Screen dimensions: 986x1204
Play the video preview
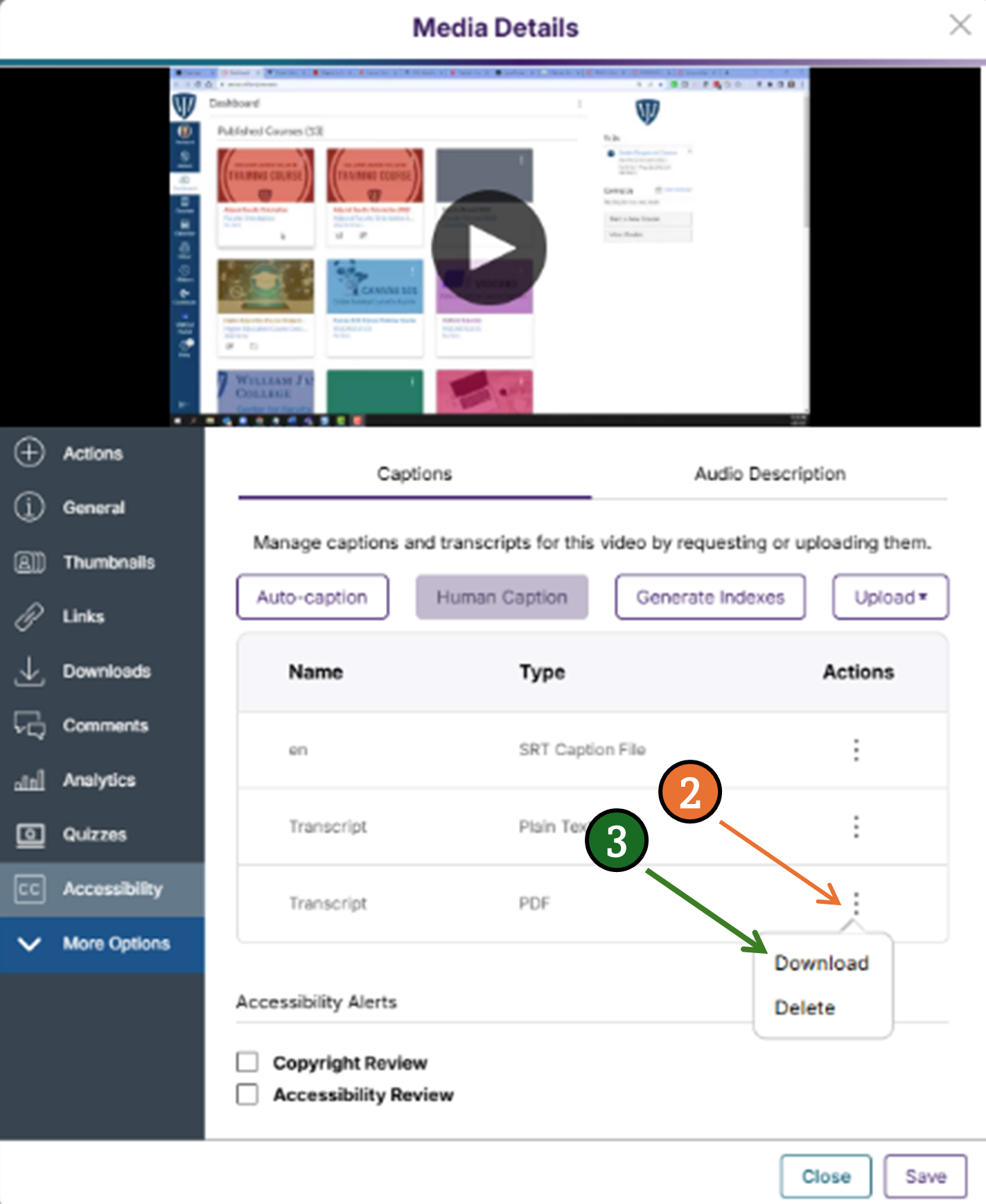point(489,247)
